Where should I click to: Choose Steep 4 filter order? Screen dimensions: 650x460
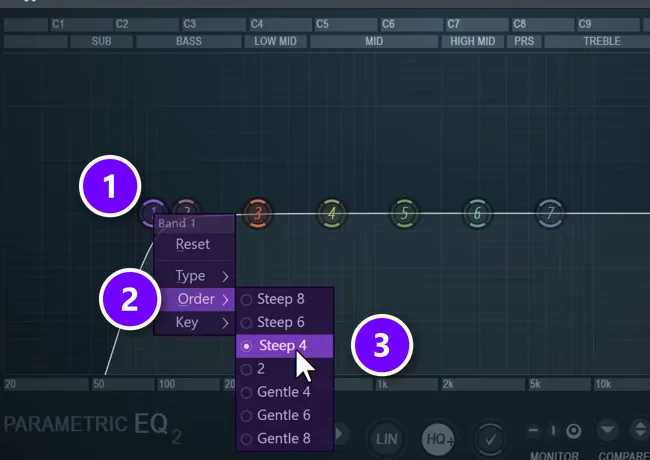click(285, 346)
